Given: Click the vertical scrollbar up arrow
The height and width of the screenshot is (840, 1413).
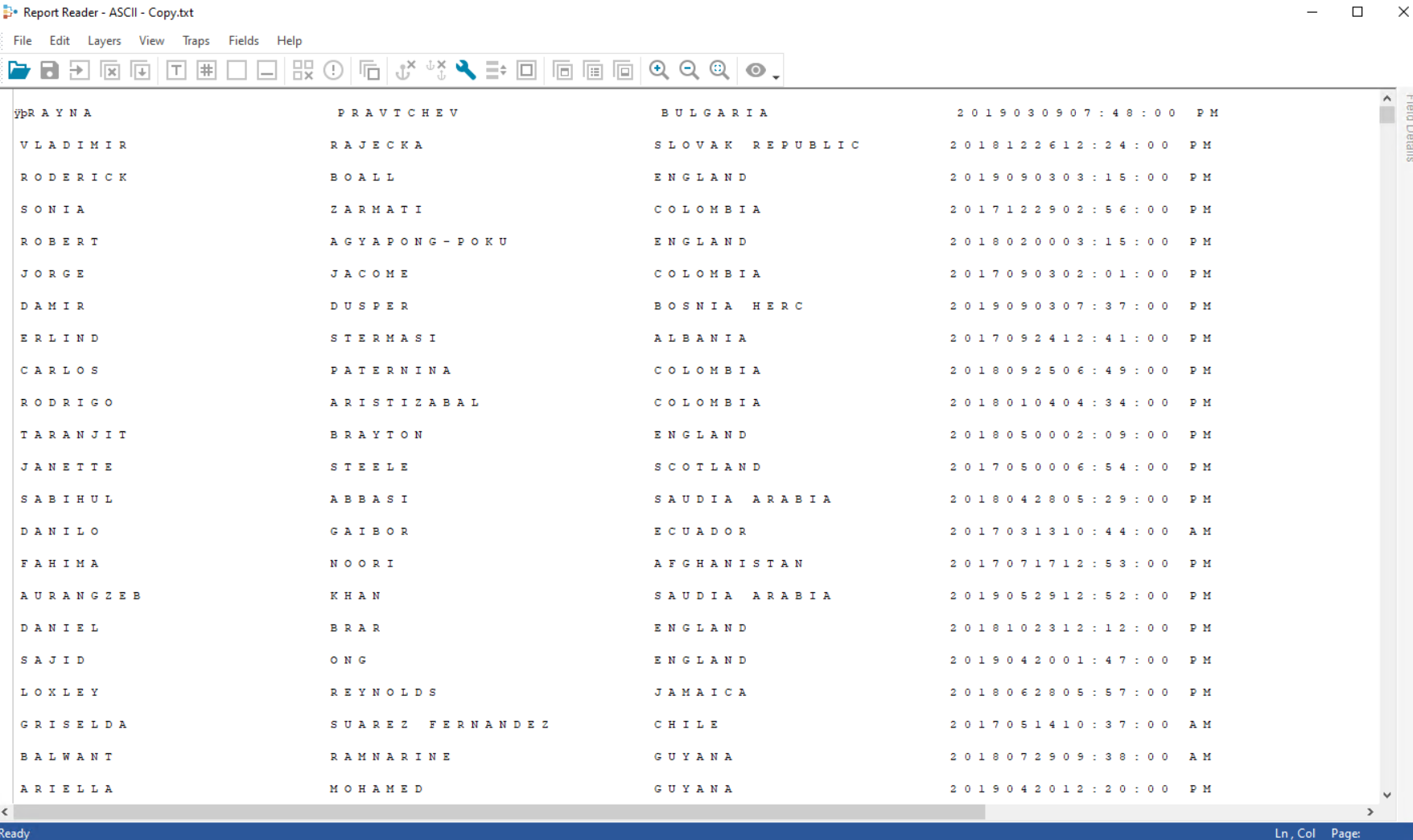Looking at the screenshot, I should (1387, 97).
